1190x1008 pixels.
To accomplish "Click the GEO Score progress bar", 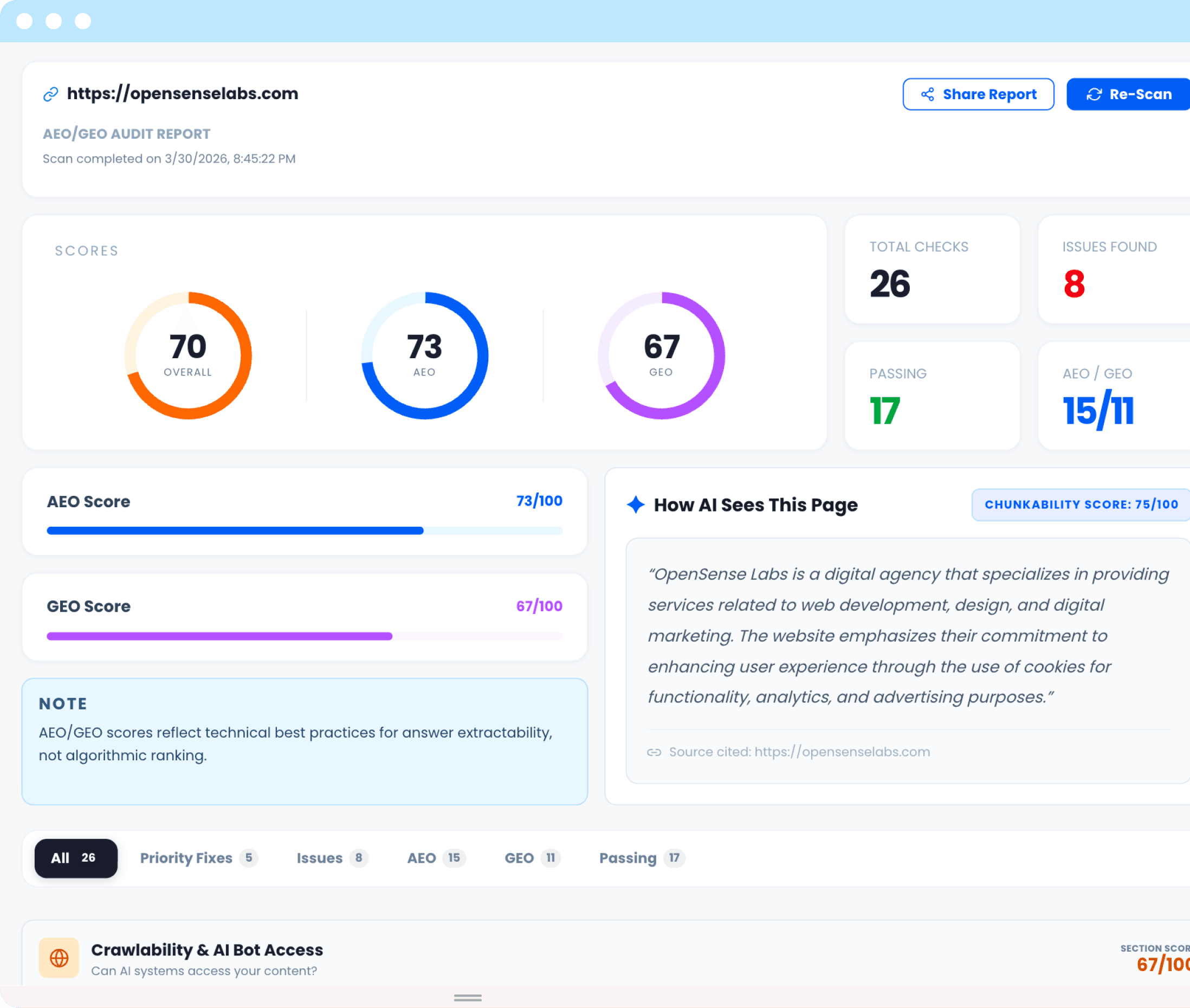I will [x=305, y=636].
